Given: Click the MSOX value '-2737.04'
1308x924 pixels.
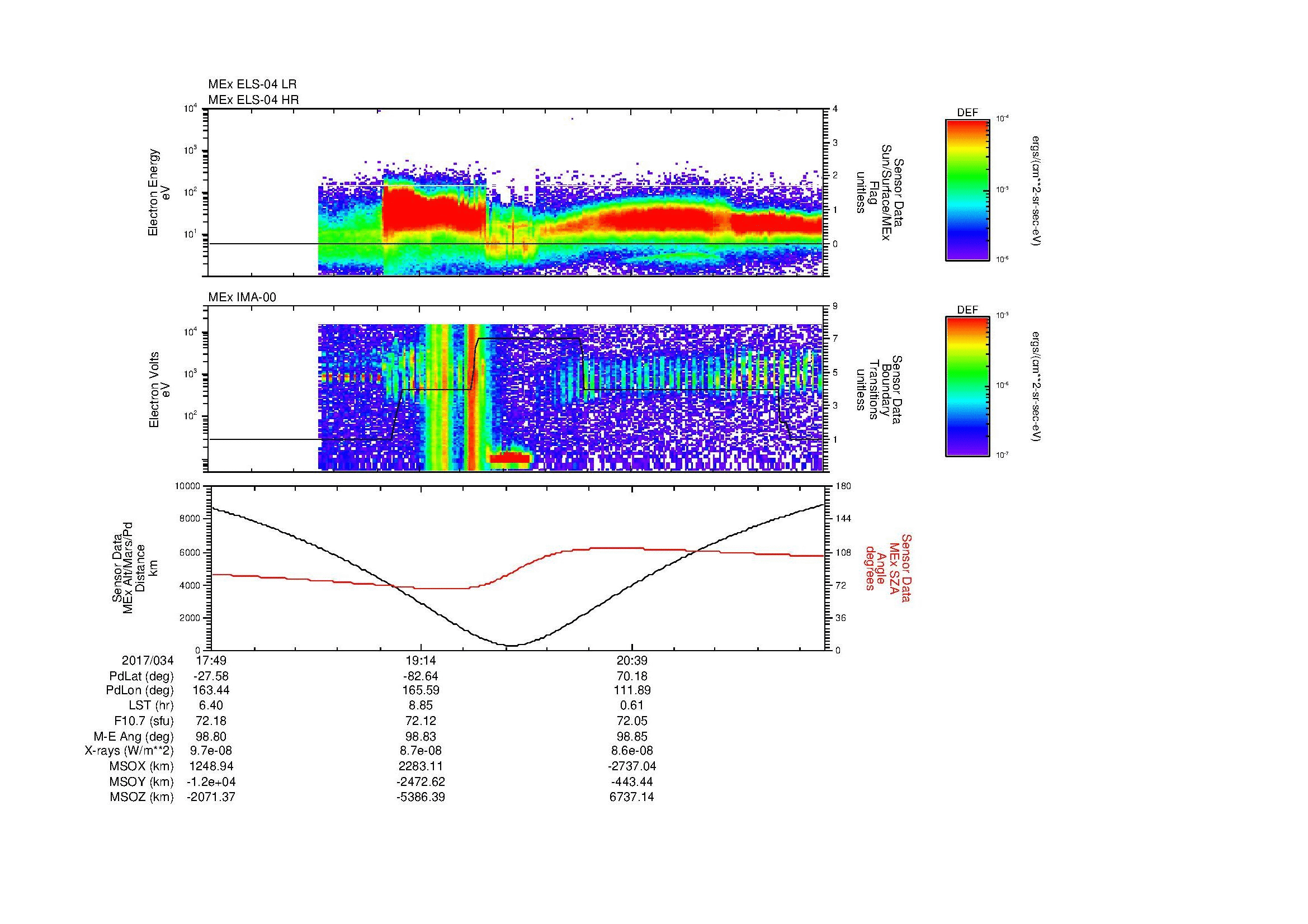Looking at the screenshot, I should click(632, 766).
